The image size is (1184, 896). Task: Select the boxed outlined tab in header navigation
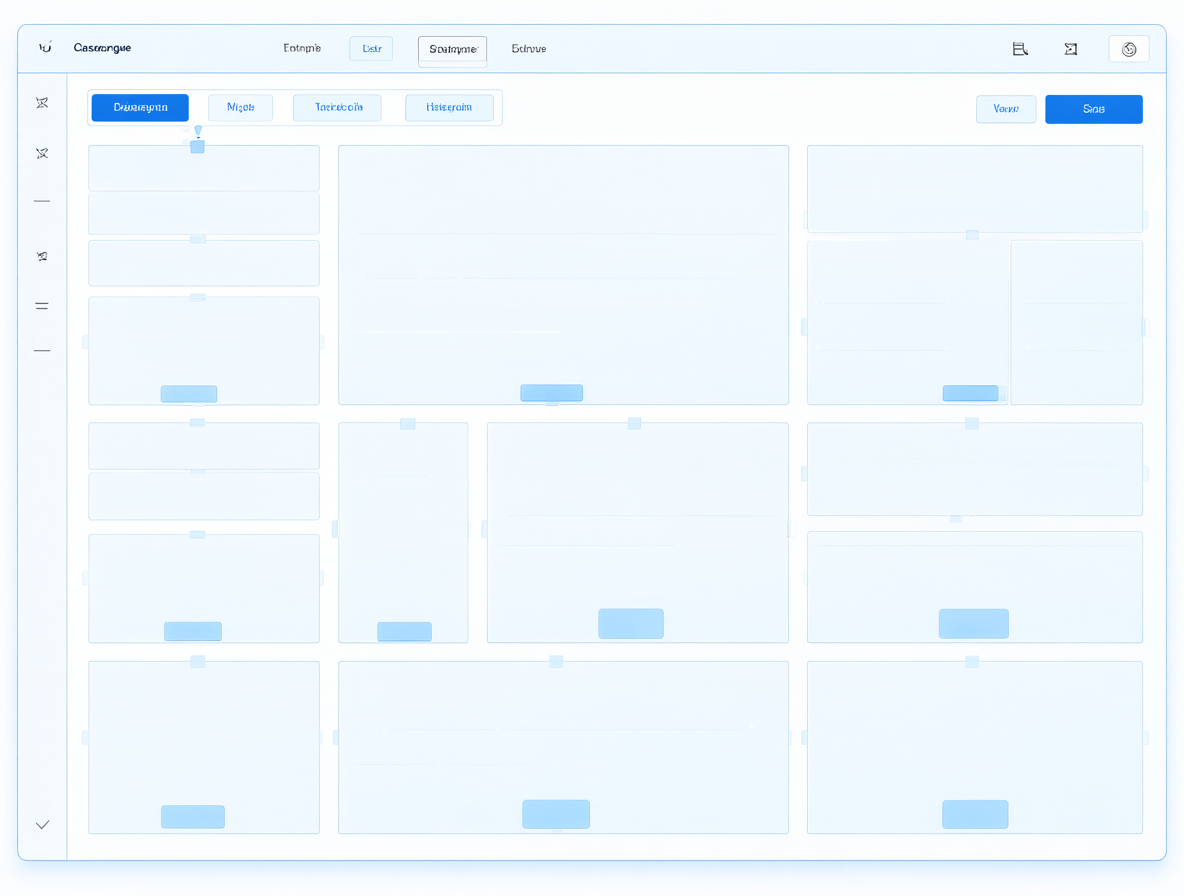[452, 50]
